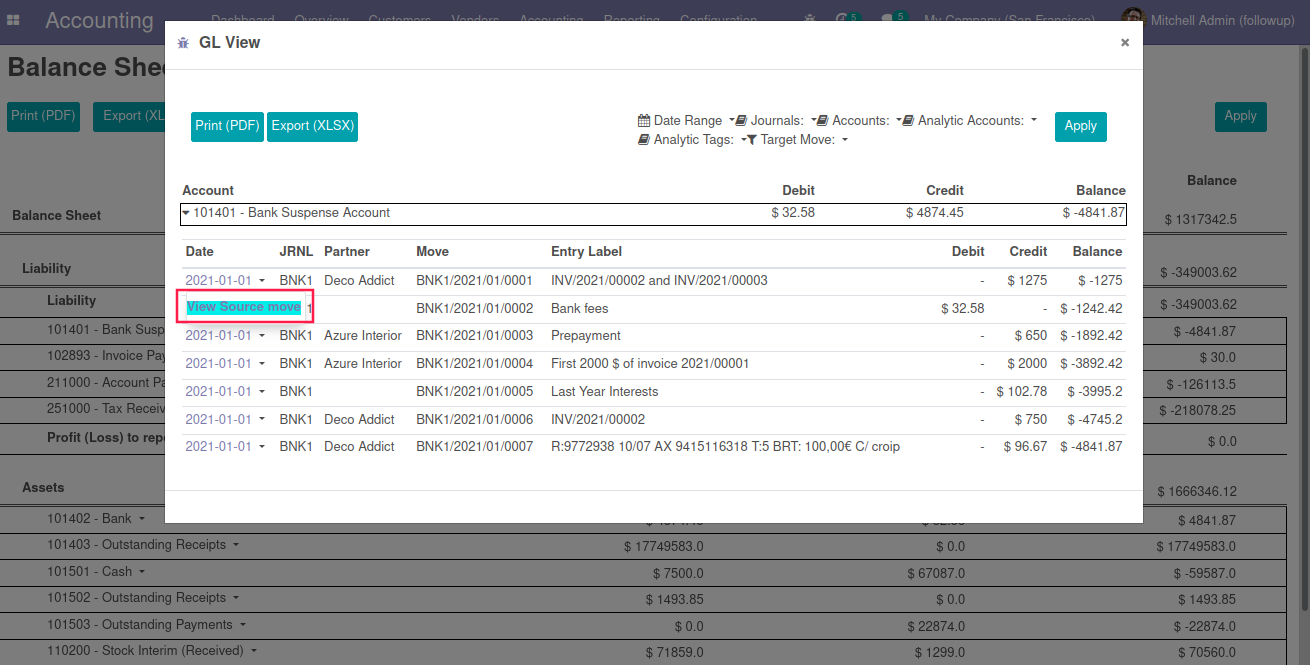This screenshot has width=1310, height=665.
Task: Open the Customers menu in navbar
Action: coord(399,20)
